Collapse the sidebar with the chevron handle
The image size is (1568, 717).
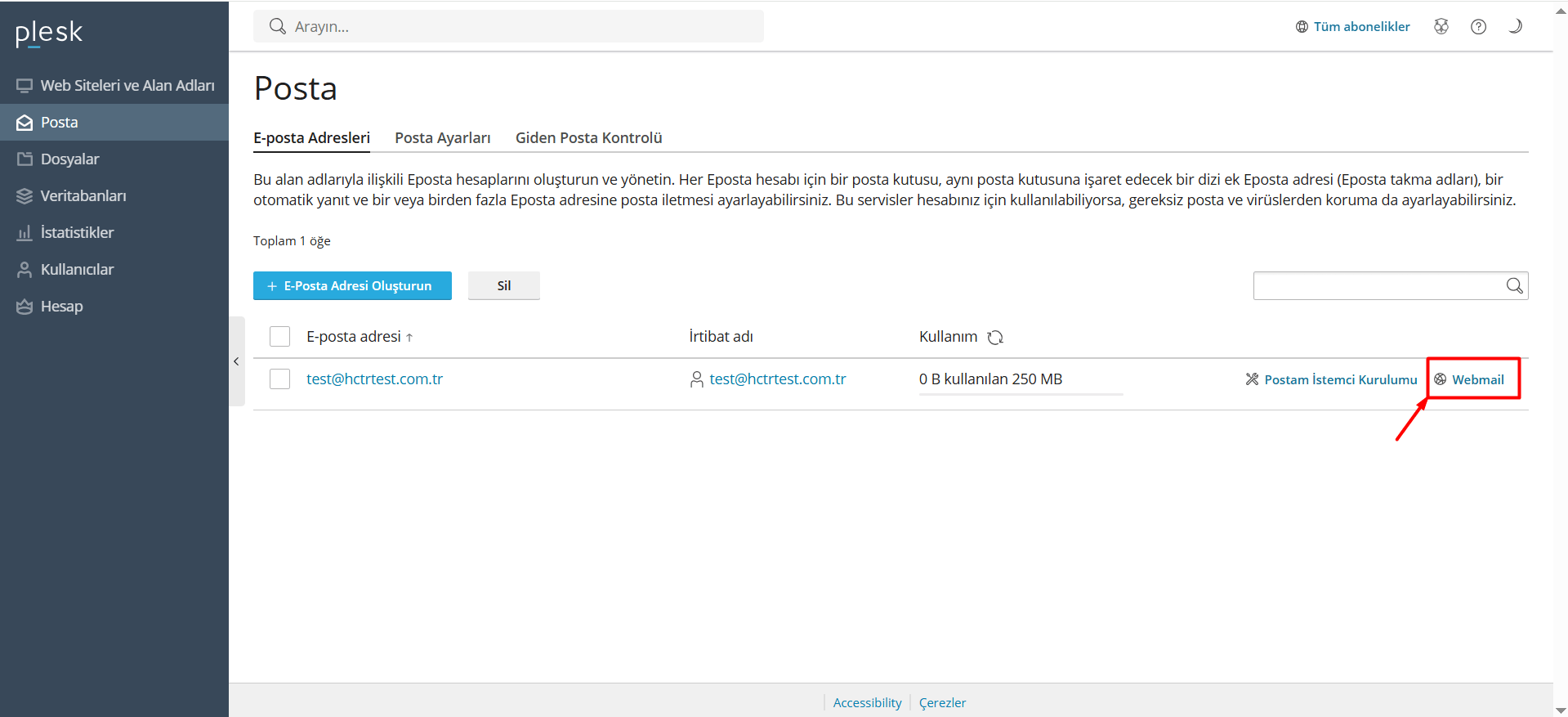[x=236, y=361]
